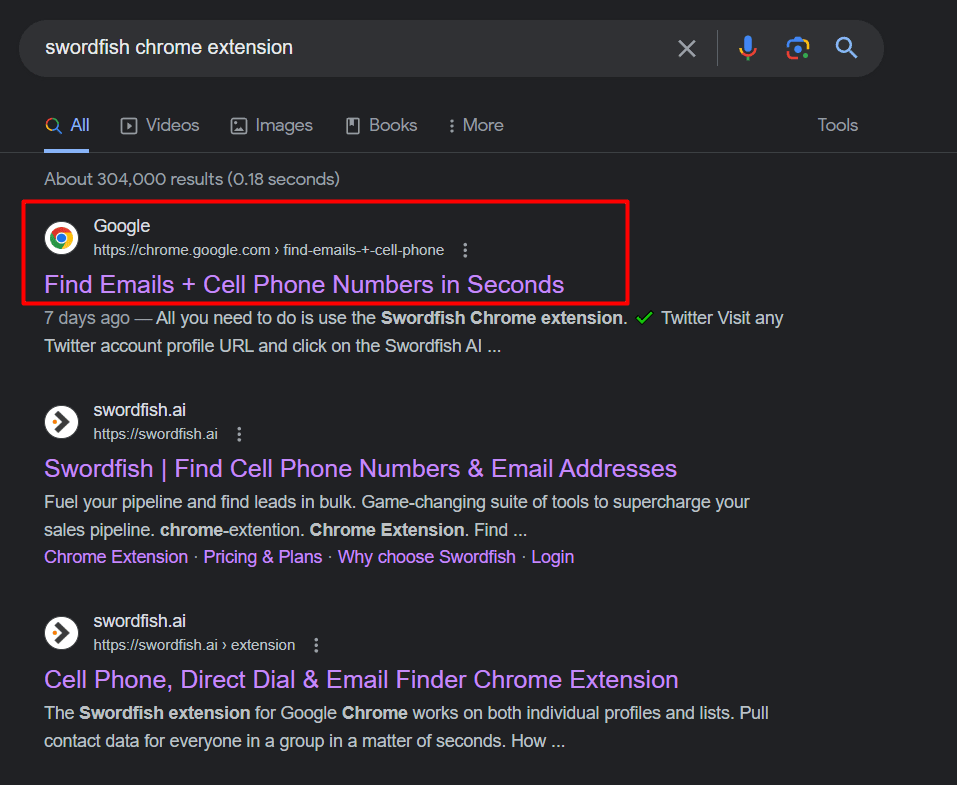Screen dimensions: 957x785
Task: Click the favicon beside the swordfish.ai extension result
Action: pos(61,633)
